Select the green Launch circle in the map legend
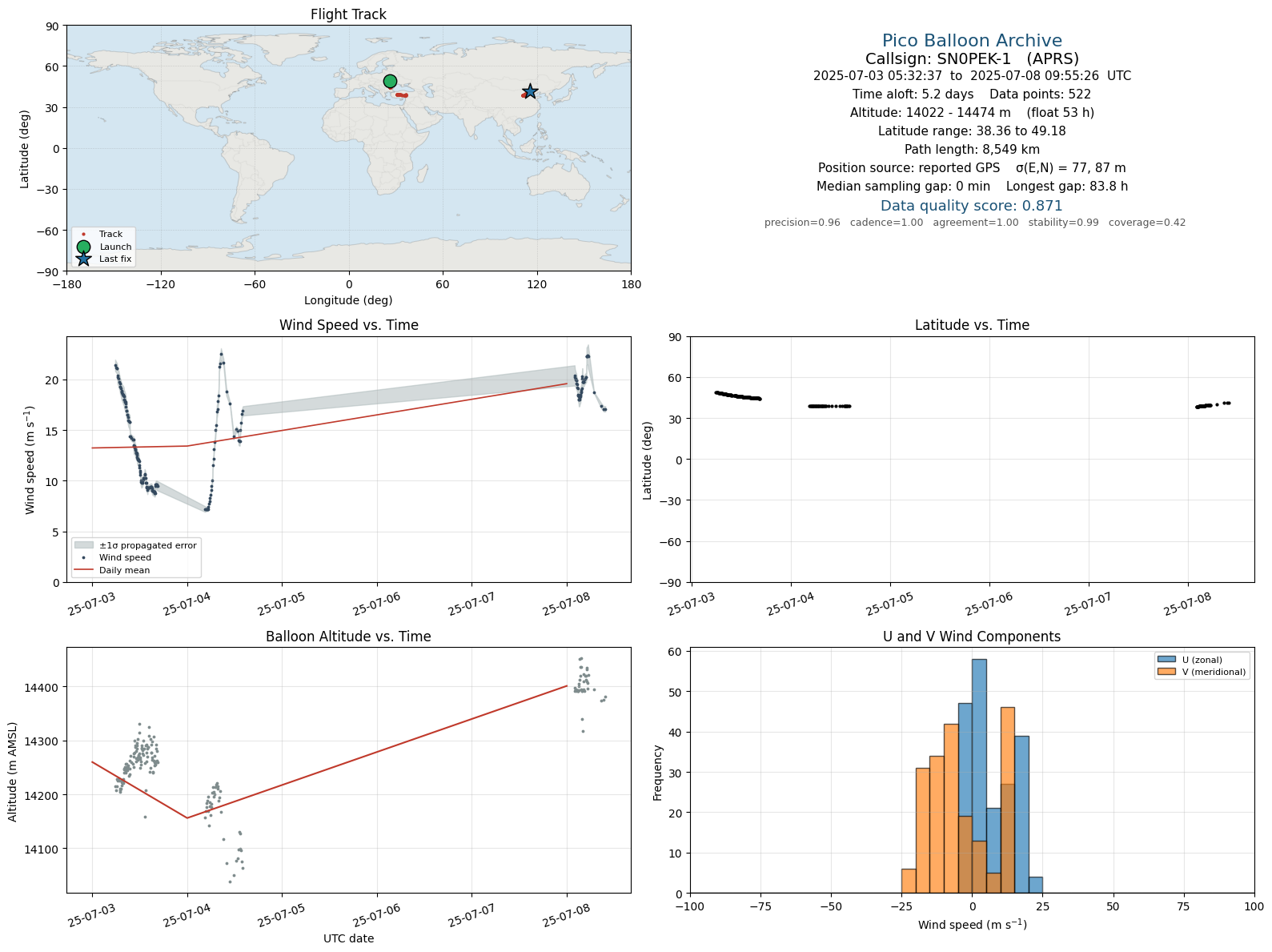This screenshot has width=1272, height=952. [83, 247]
